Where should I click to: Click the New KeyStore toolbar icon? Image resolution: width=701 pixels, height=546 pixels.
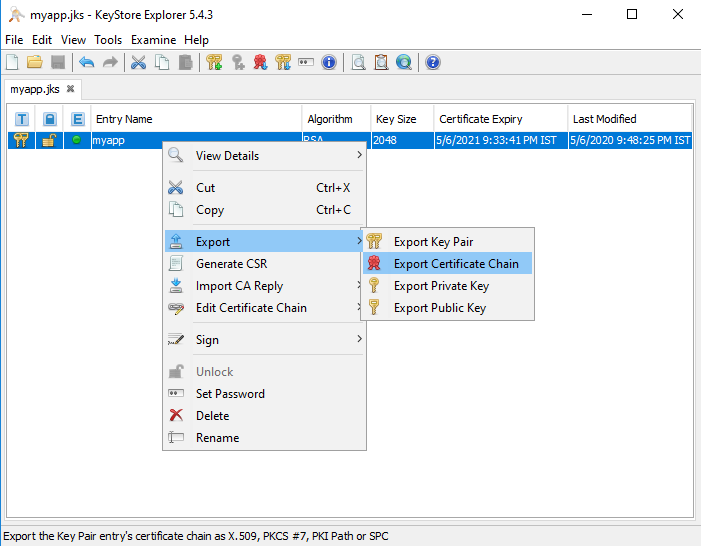click(13, 62)
